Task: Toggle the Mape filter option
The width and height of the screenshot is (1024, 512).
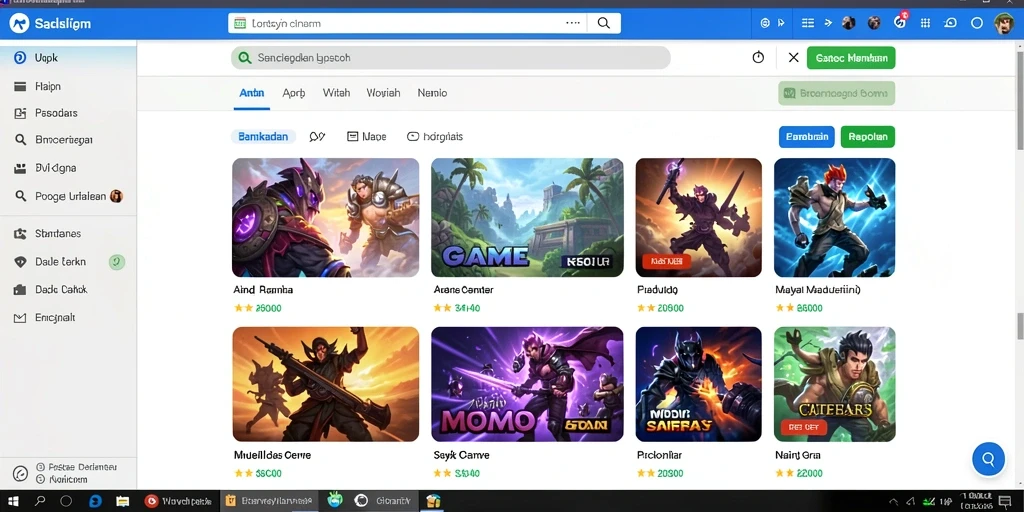Action: coord(366,136)
